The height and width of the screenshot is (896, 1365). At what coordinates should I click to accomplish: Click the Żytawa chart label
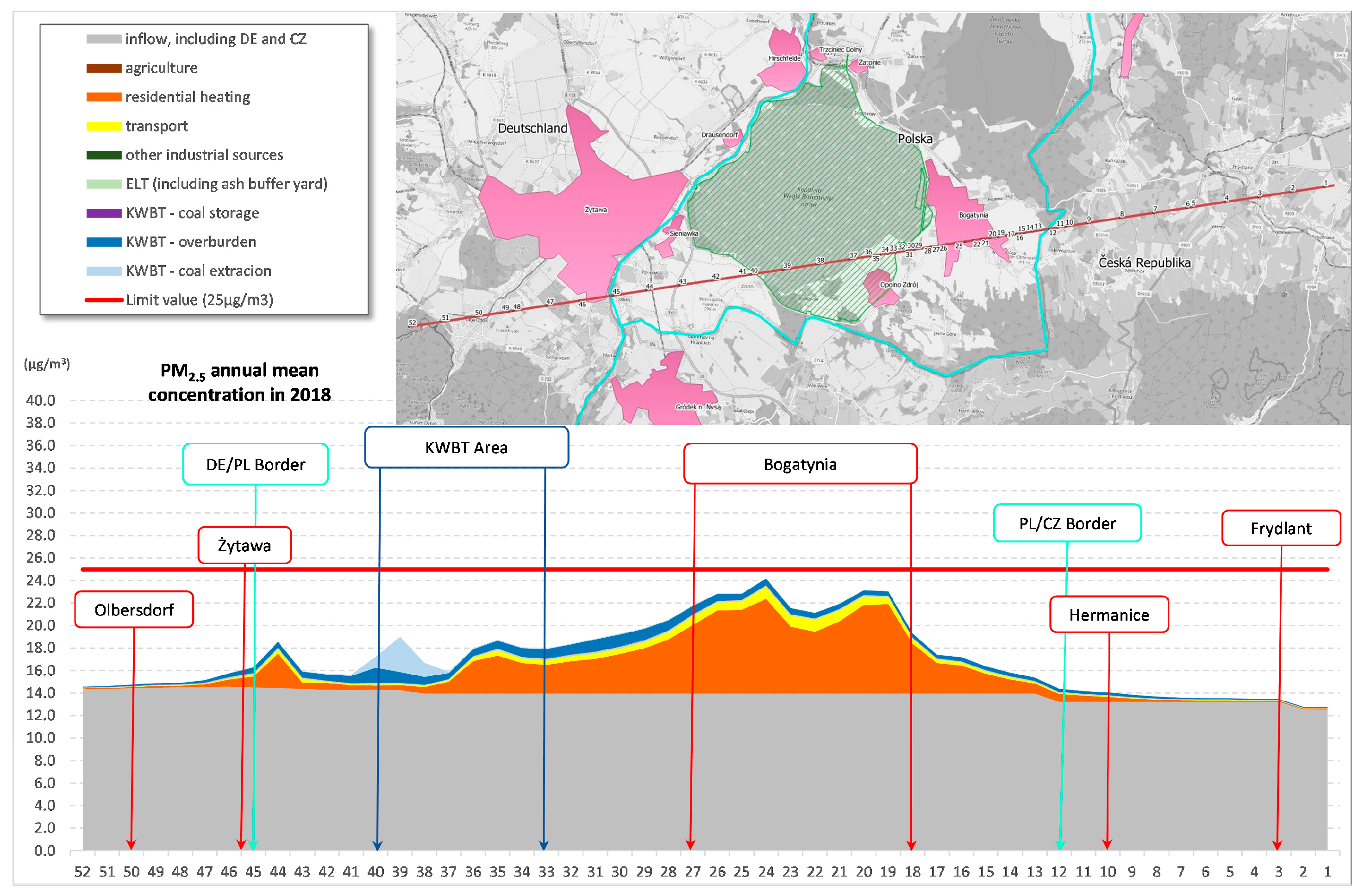(244, 546)
